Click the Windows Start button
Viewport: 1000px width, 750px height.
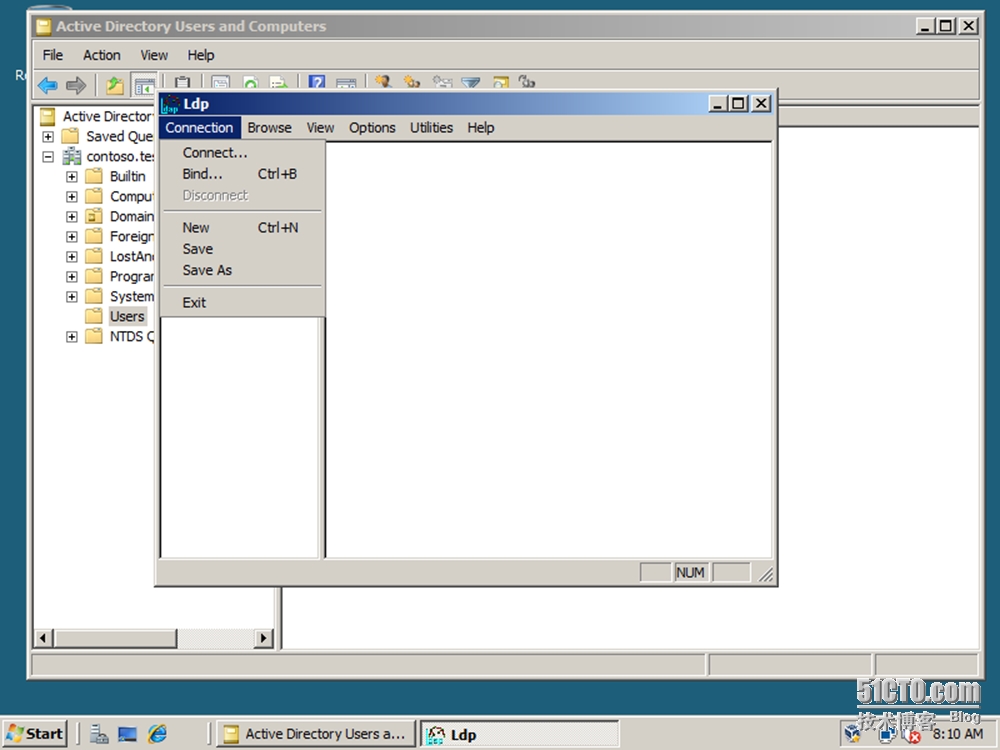click(35, 734)
